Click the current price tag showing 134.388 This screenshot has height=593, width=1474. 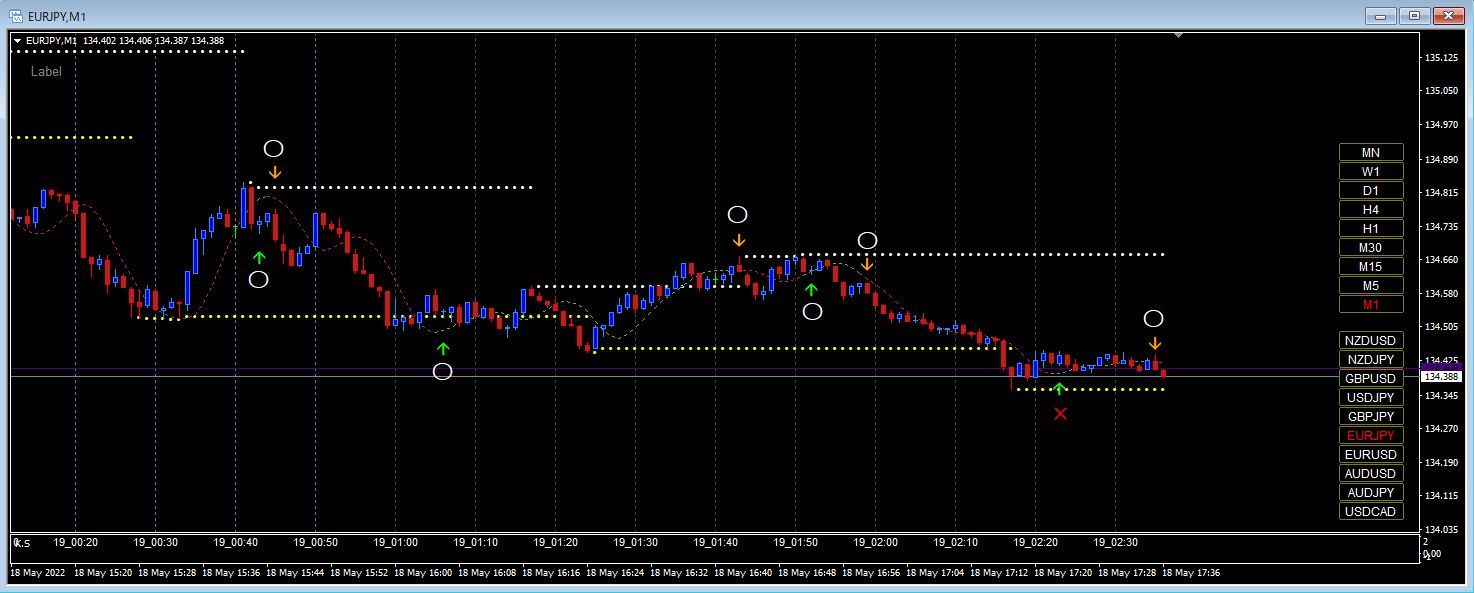coord(1444,375)
